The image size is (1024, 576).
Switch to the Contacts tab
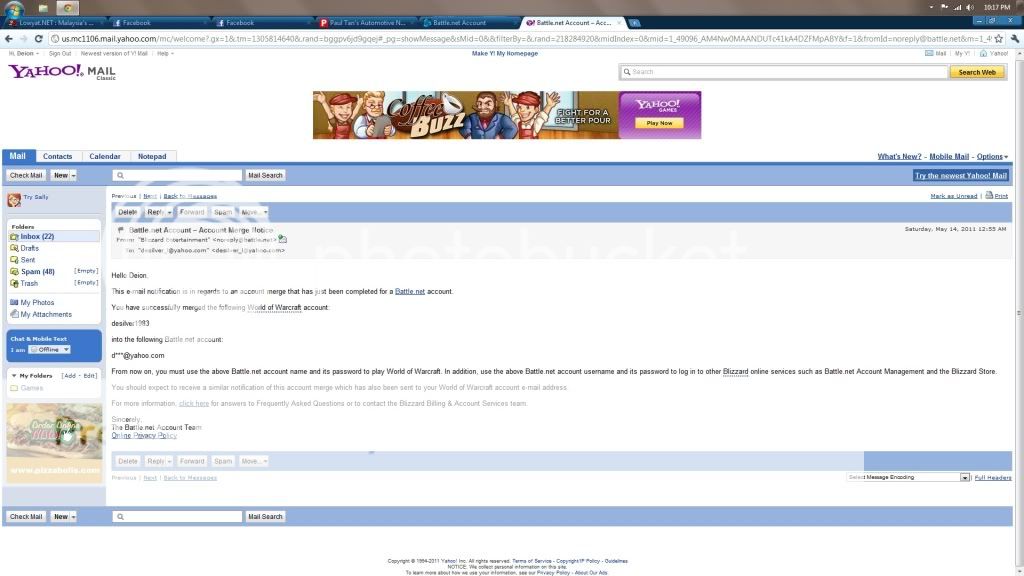click(57, 156)
